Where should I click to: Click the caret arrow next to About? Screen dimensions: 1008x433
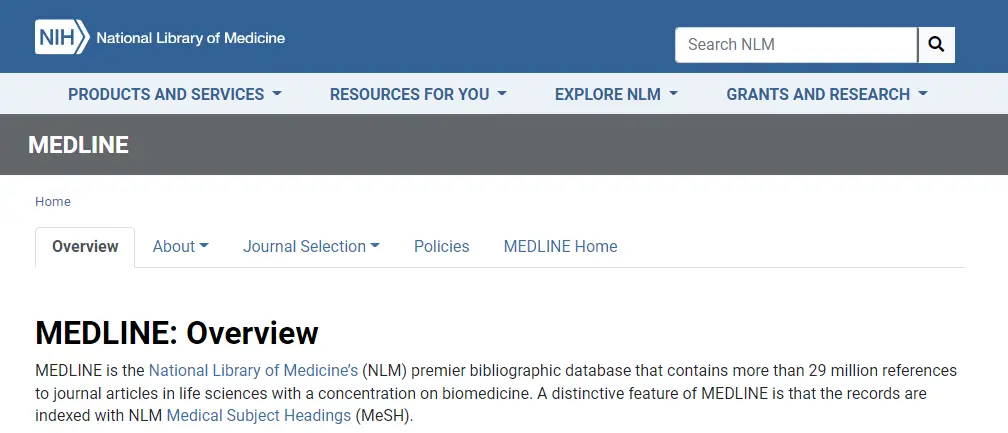204,246
